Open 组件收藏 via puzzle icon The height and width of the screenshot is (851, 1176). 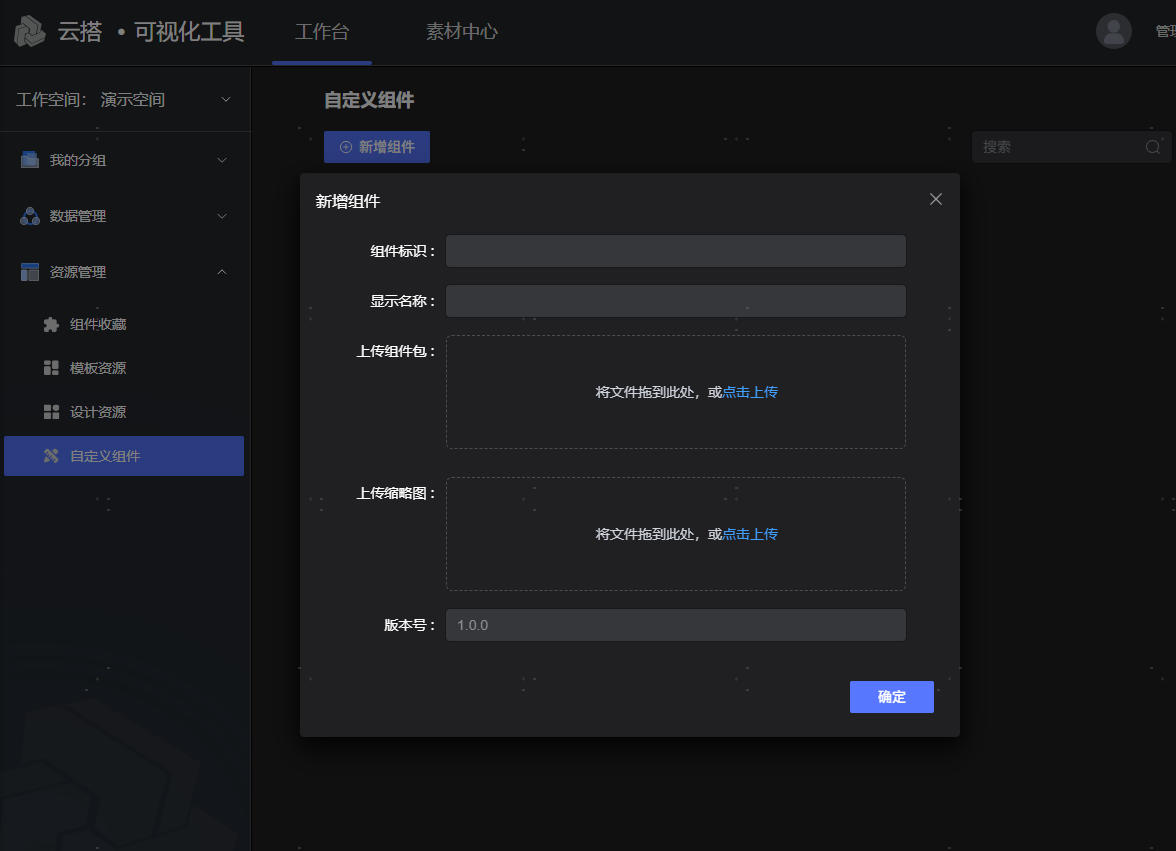pos(51,324)
